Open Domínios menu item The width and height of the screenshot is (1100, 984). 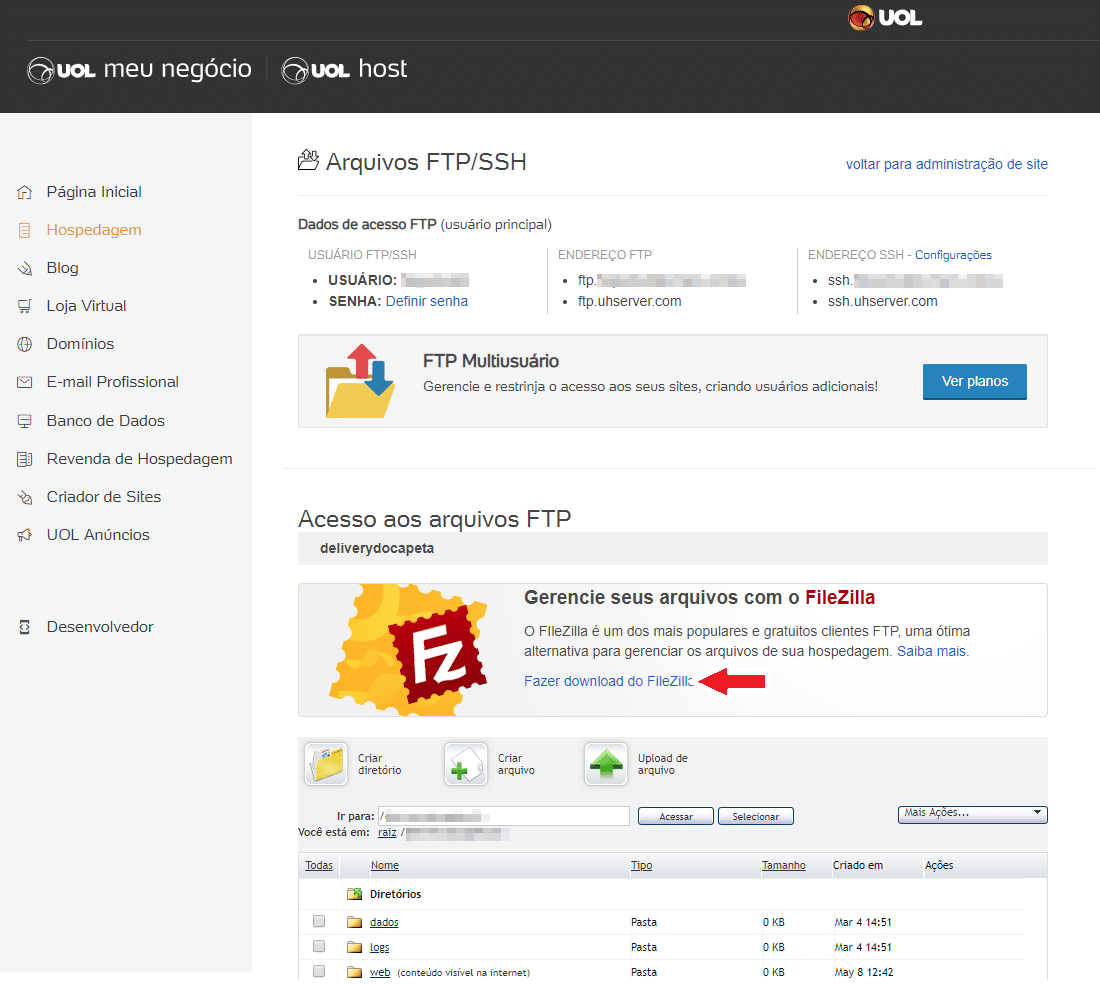click(80, 344)
